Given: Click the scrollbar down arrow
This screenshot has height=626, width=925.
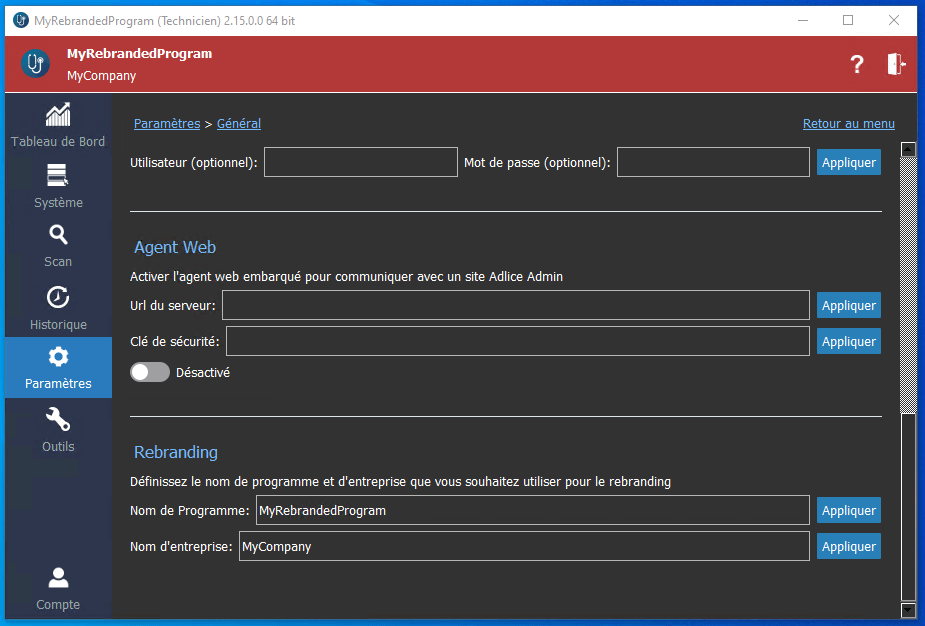Looking at the screenshot, I should (908, 609).
